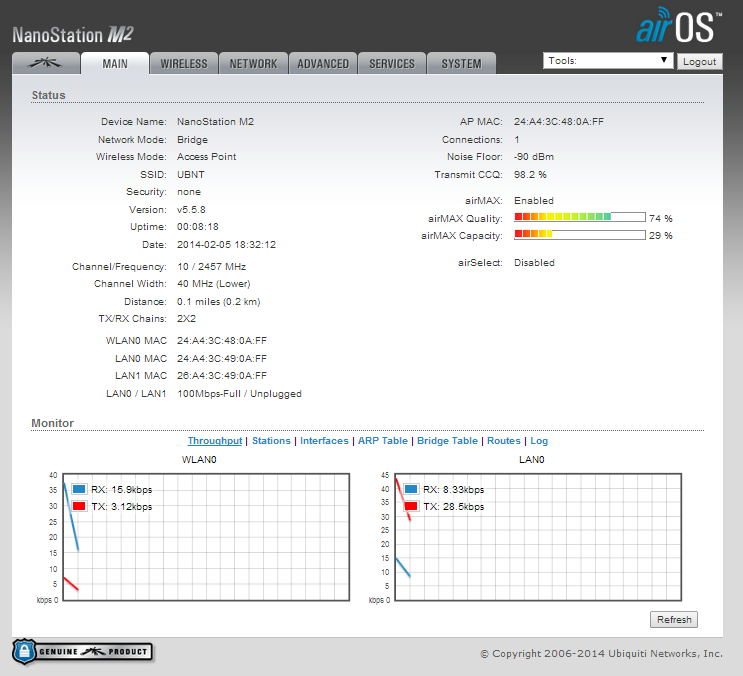Switch to the MAIN tab

115,63
